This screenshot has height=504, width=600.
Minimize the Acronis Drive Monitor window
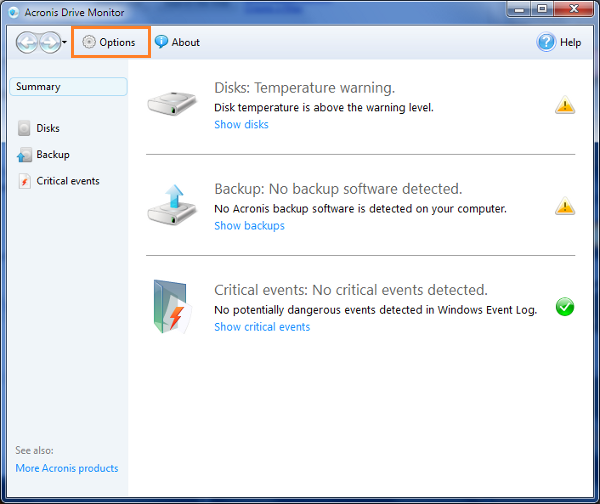tap(519, 9)
